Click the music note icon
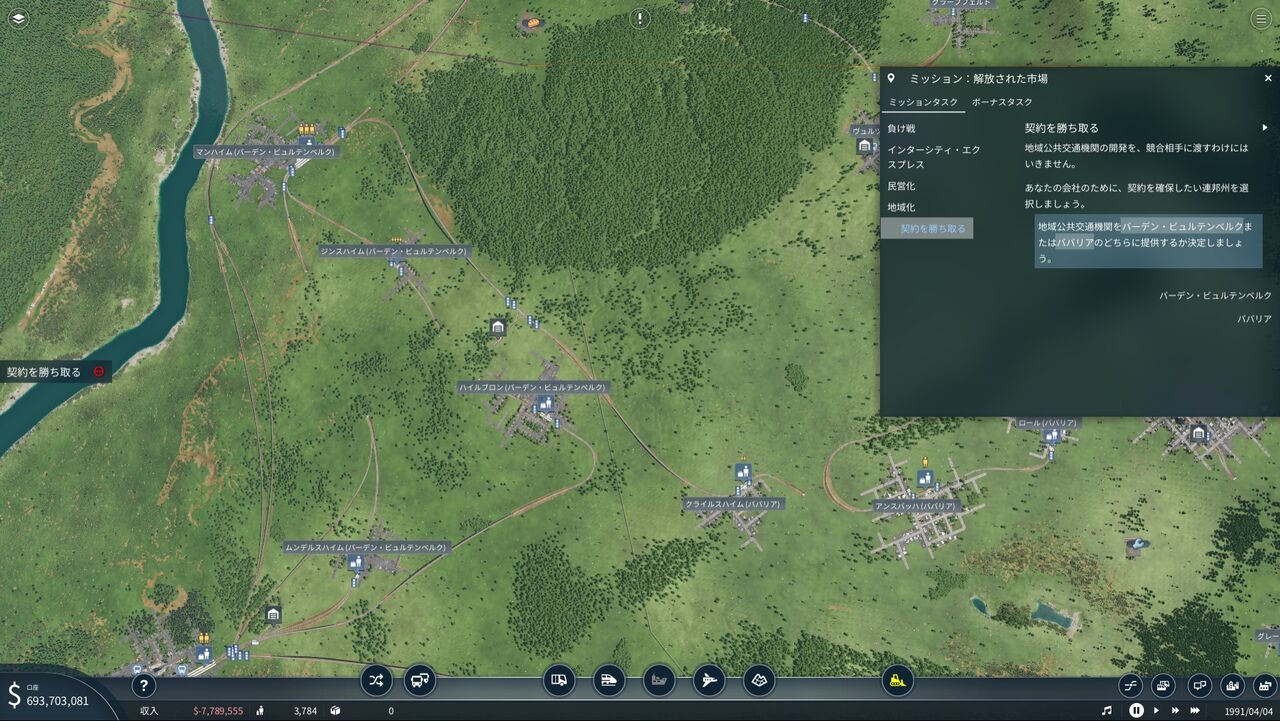The image size is (1280, 721). click(x=1107, y=711)
